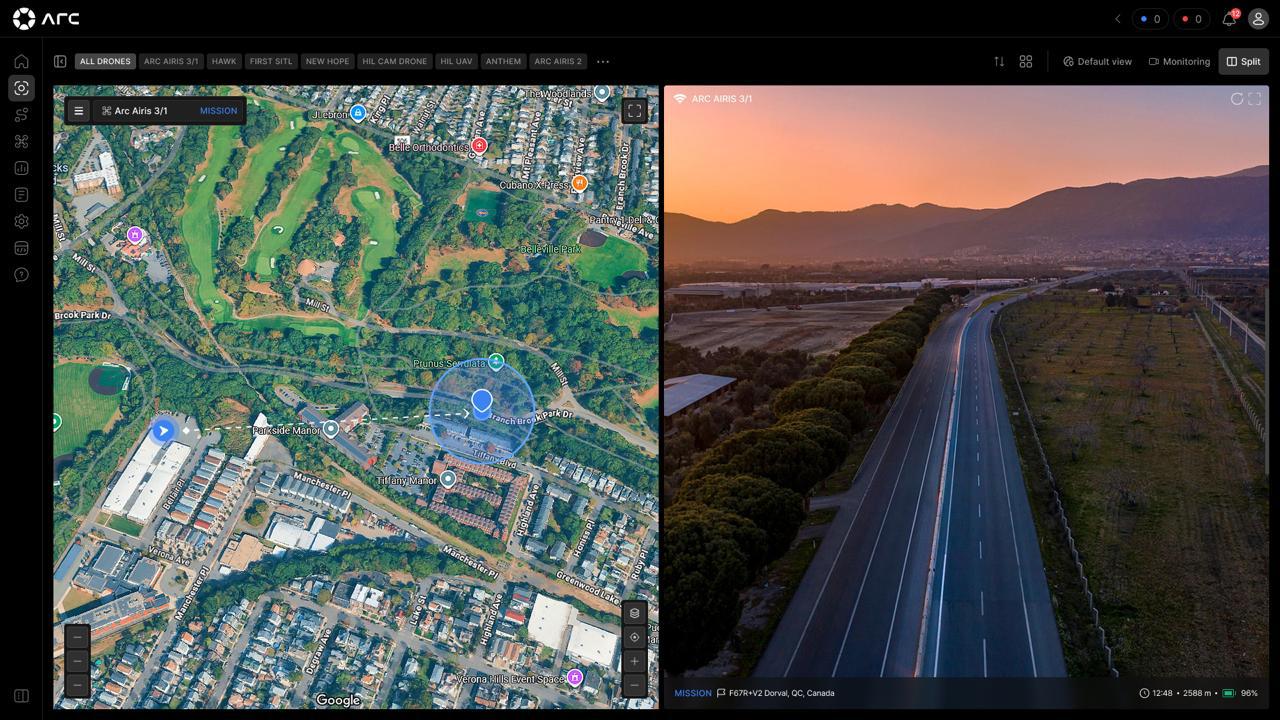This screenshot has height=720, width=1280.
Task: Select the ARC AIRIS 3/1 tab
Action: (x=171, y=61)
